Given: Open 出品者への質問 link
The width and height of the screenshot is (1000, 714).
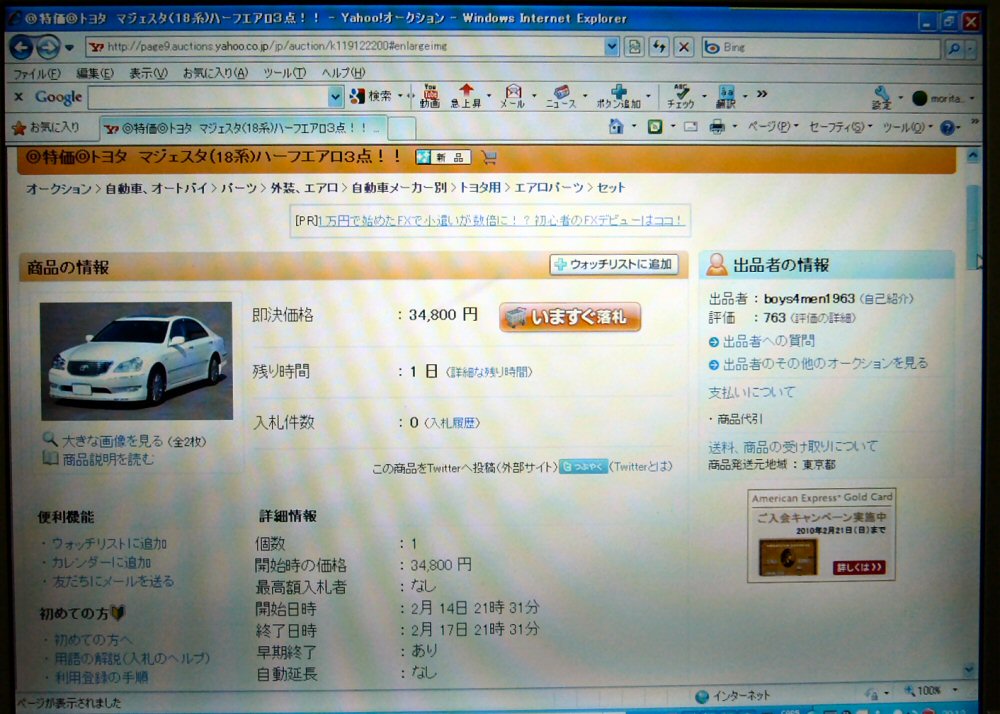Looking at the screenshot, I should (x=768, y=342).
